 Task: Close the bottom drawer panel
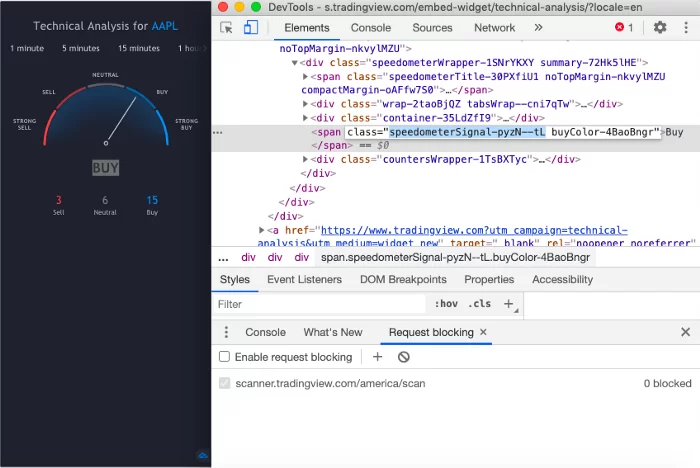tap(685, 332)
